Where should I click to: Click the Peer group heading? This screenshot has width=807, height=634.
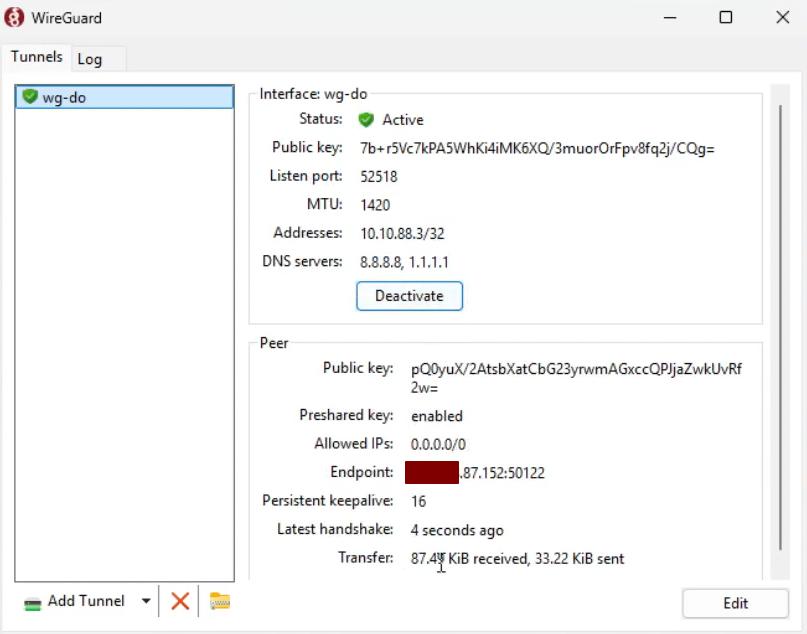point(274,343)
